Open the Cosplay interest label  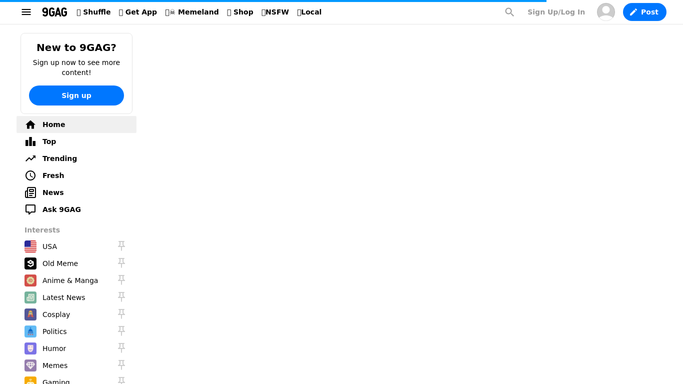click(56, 314)
